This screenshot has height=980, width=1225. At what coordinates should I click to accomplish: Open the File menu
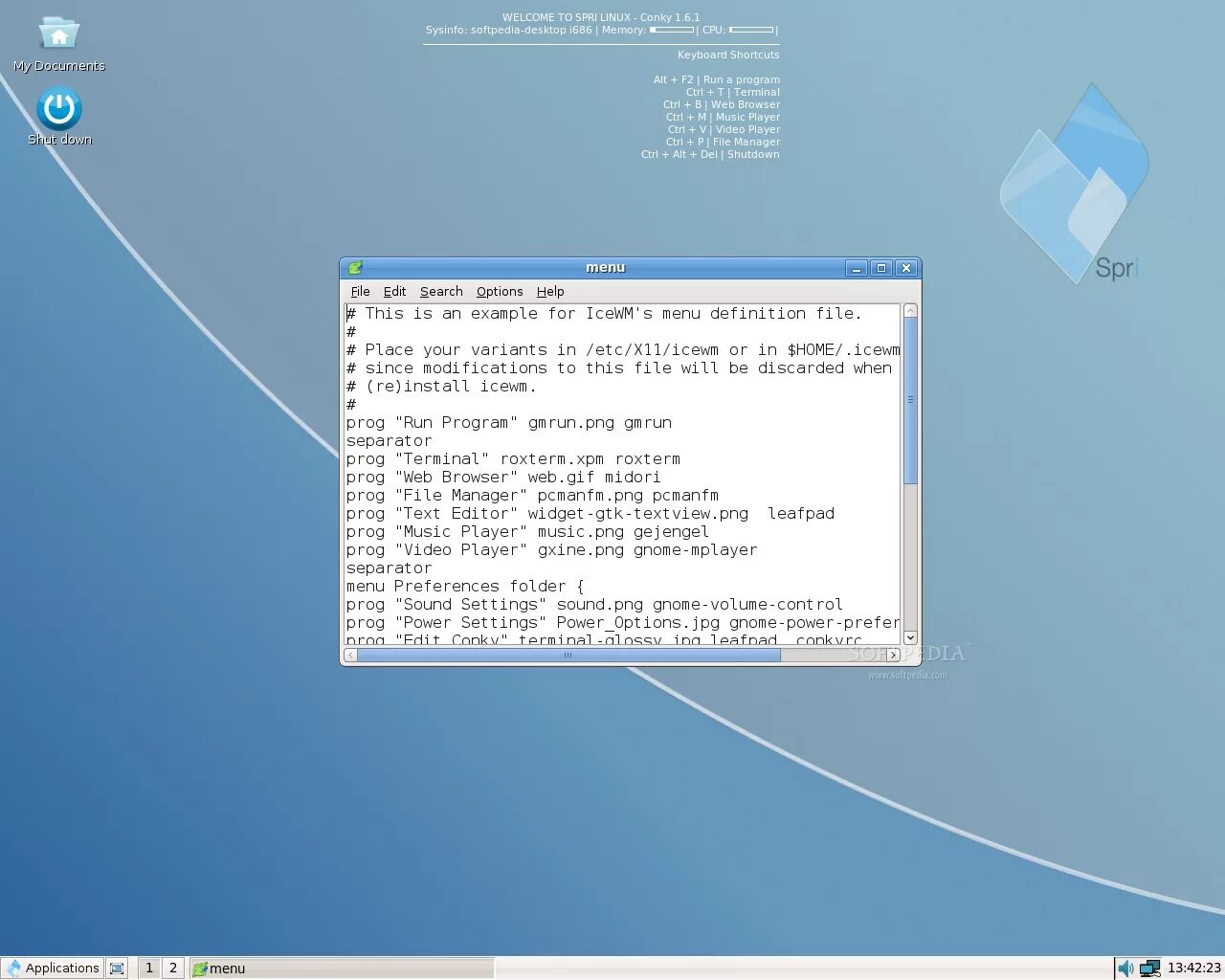(x=360, y=291)
